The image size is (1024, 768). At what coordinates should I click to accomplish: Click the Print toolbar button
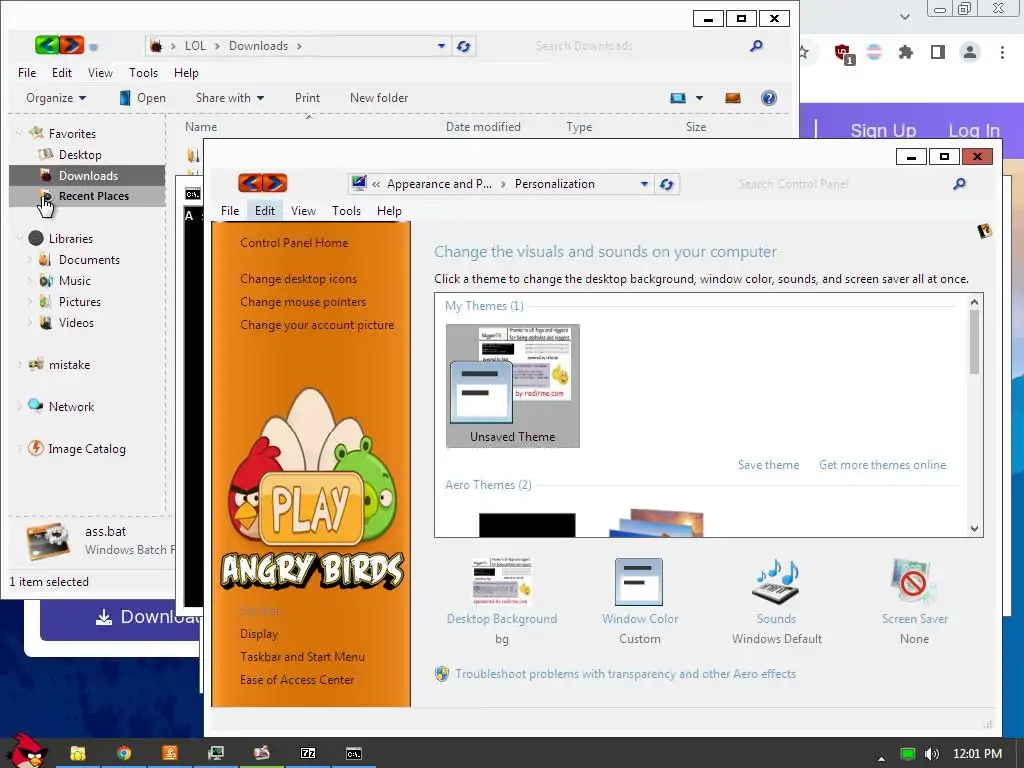coord(308,98)
